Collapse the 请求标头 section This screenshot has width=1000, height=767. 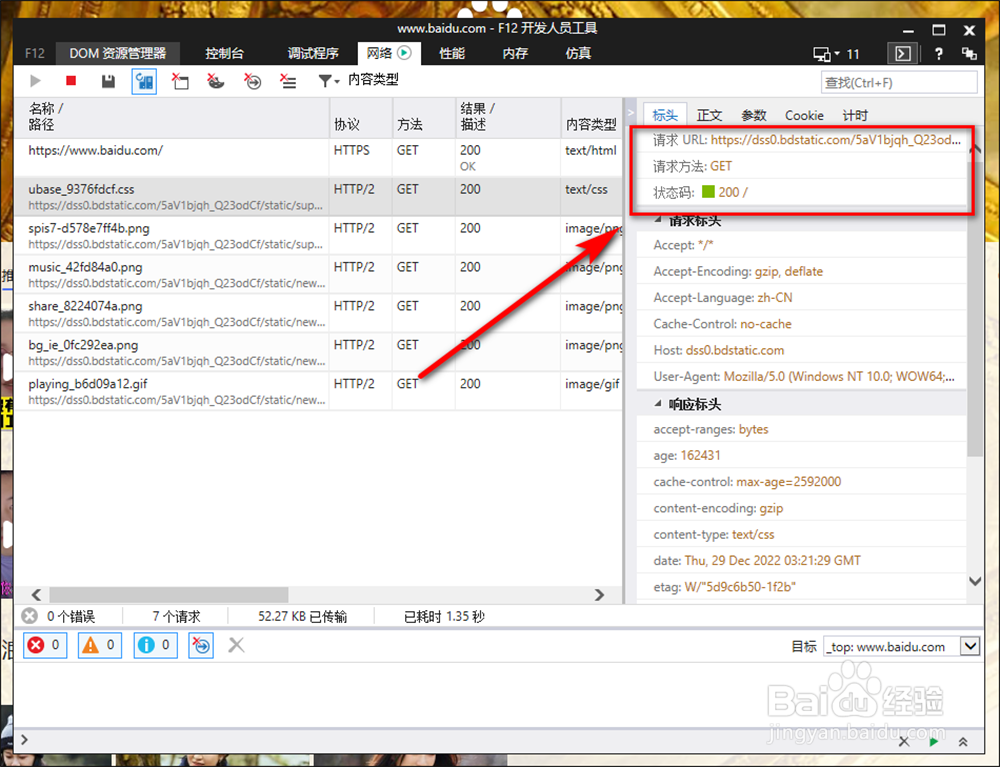[658, 220]
